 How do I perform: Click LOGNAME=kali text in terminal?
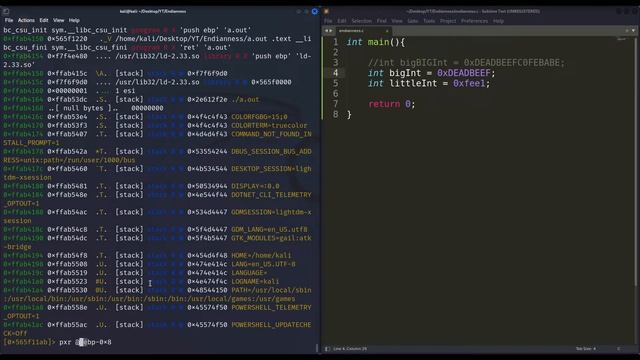(255, 282)
